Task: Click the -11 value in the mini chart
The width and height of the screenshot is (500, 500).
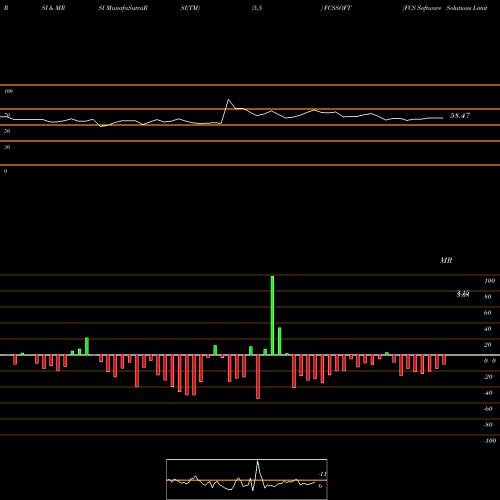Action: pyautogui.click(x=322, y=474)
